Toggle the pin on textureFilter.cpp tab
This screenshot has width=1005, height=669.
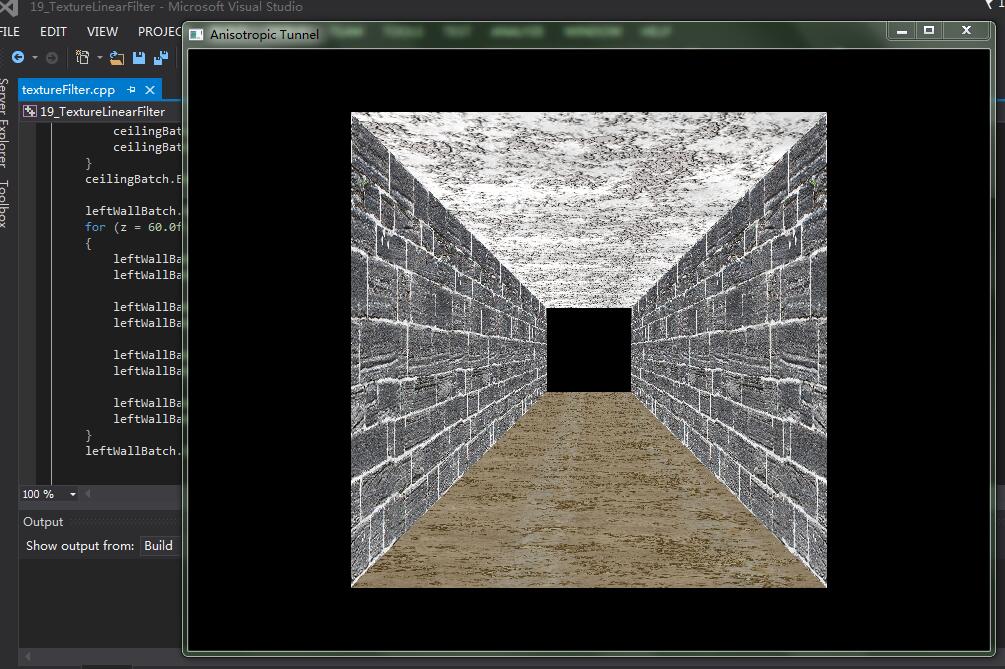click(x=131, y=90)
